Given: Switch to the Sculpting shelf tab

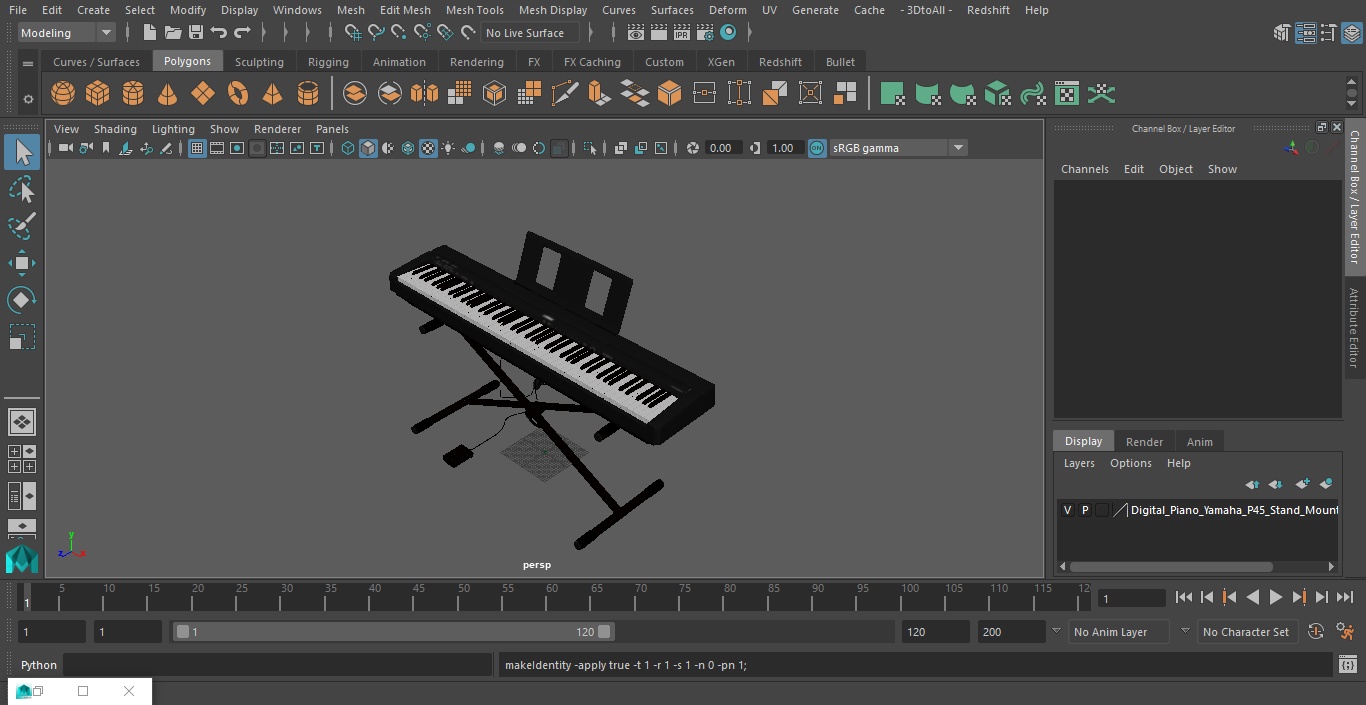Looking at the screenshot, I should tap(259, 62).
